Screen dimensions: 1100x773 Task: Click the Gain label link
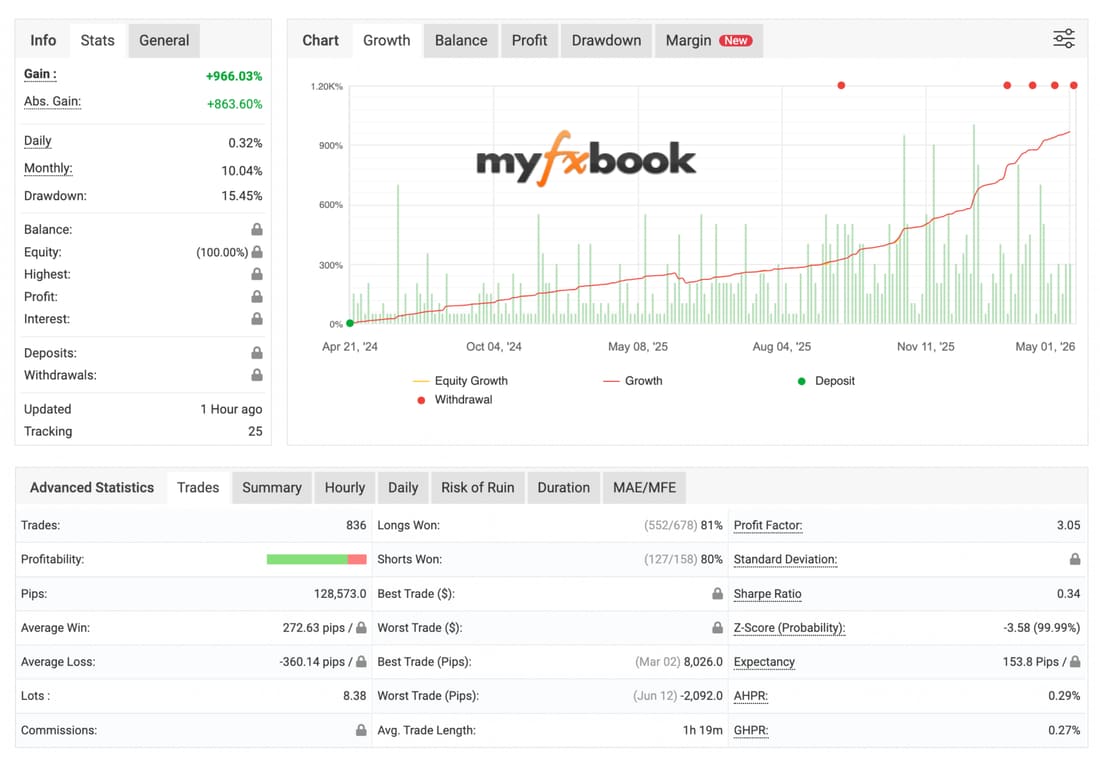pos(40,74)
